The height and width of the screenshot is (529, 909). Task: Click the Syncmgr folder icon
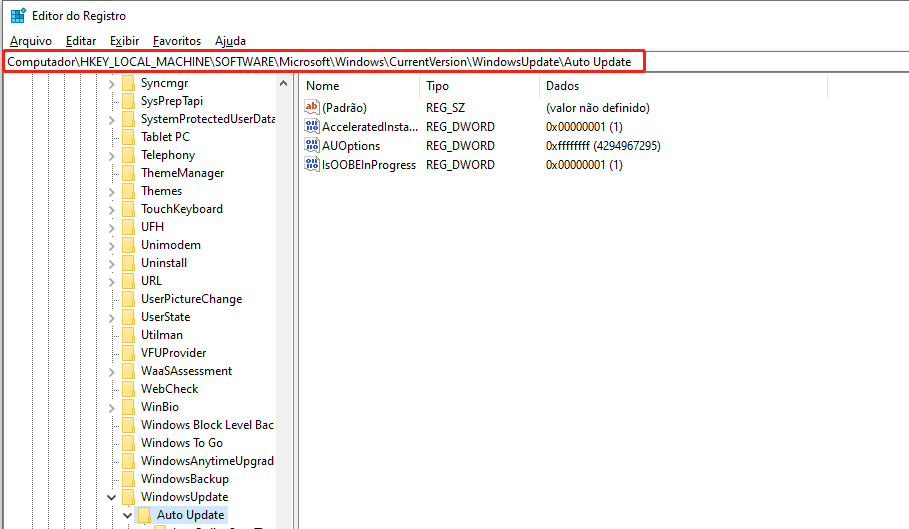click(x=129, y=83)
